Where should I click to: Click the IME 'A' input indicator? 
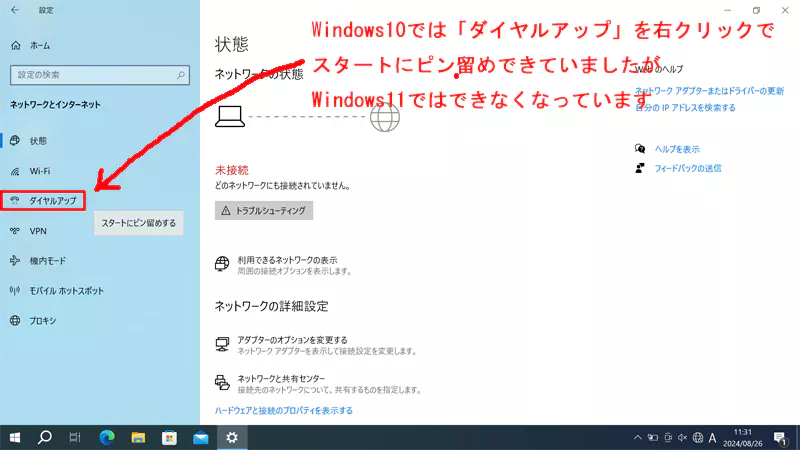713,438
